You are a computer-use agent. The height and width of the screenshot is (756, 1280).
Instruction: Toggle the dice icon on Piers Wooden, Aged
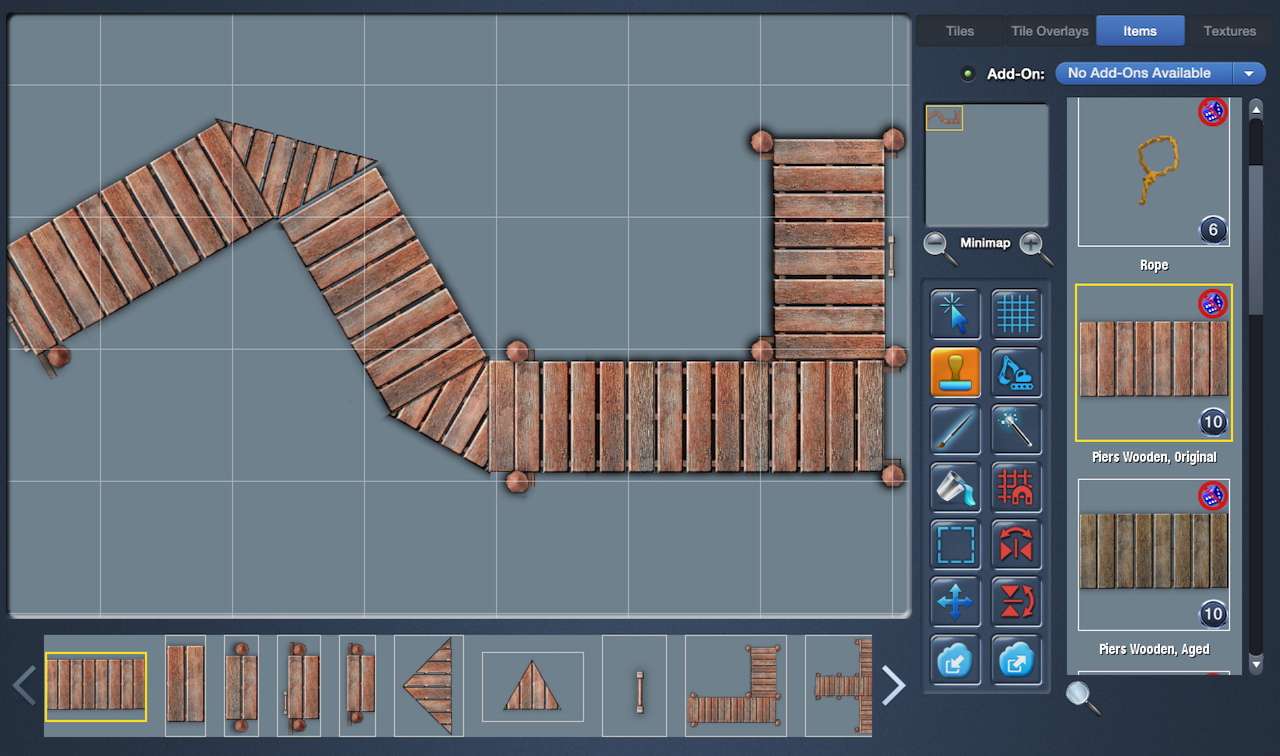click(1212, 496)
